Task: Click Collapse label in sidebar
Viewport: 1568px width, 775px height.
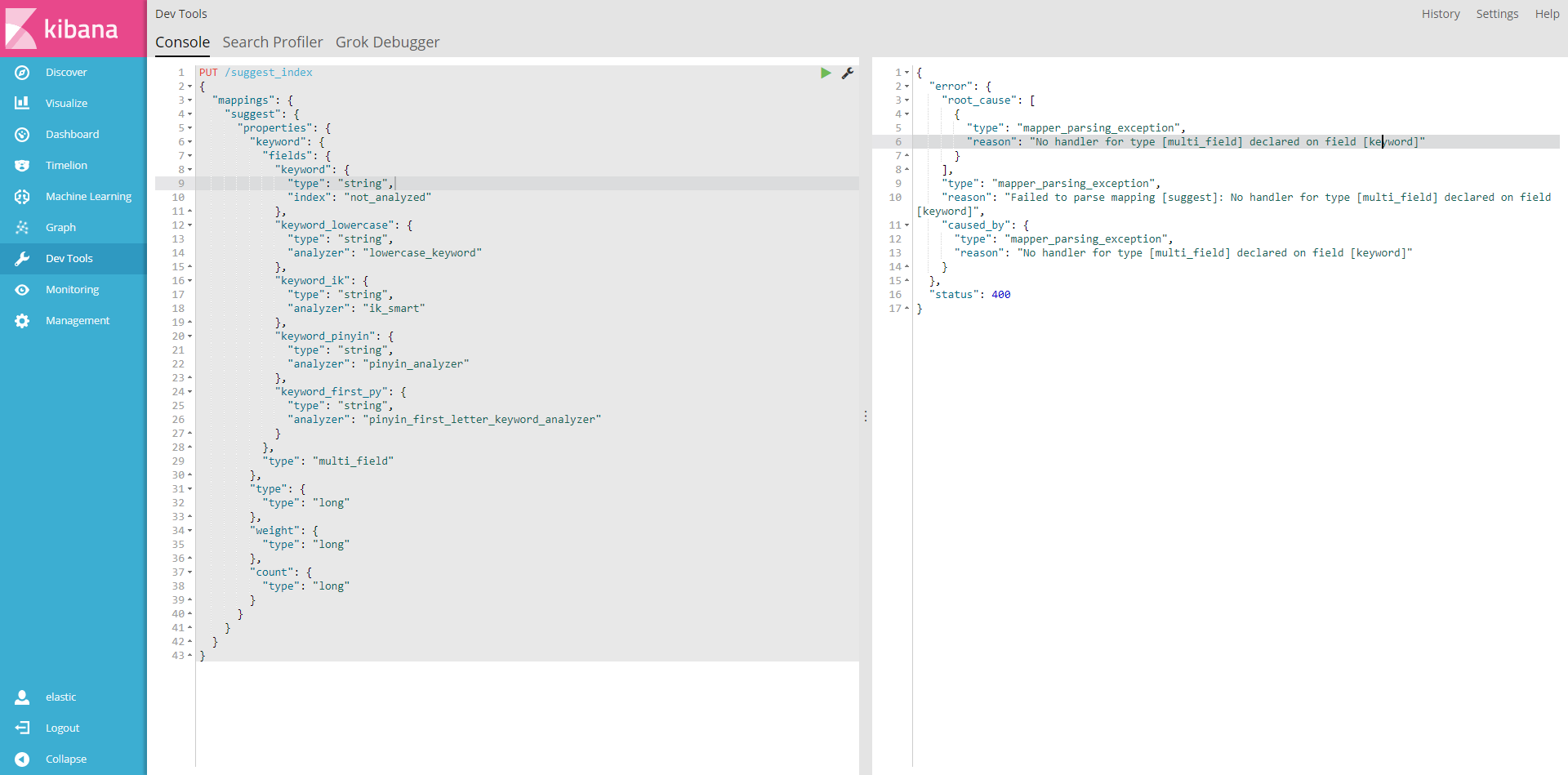Action: click(66, 759)
